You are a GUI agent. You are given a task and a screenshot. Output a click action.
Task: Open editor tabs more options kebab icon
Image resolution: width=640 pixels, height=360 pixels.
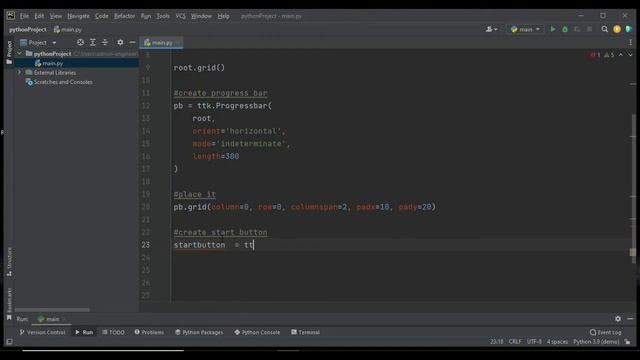[630, 42]
